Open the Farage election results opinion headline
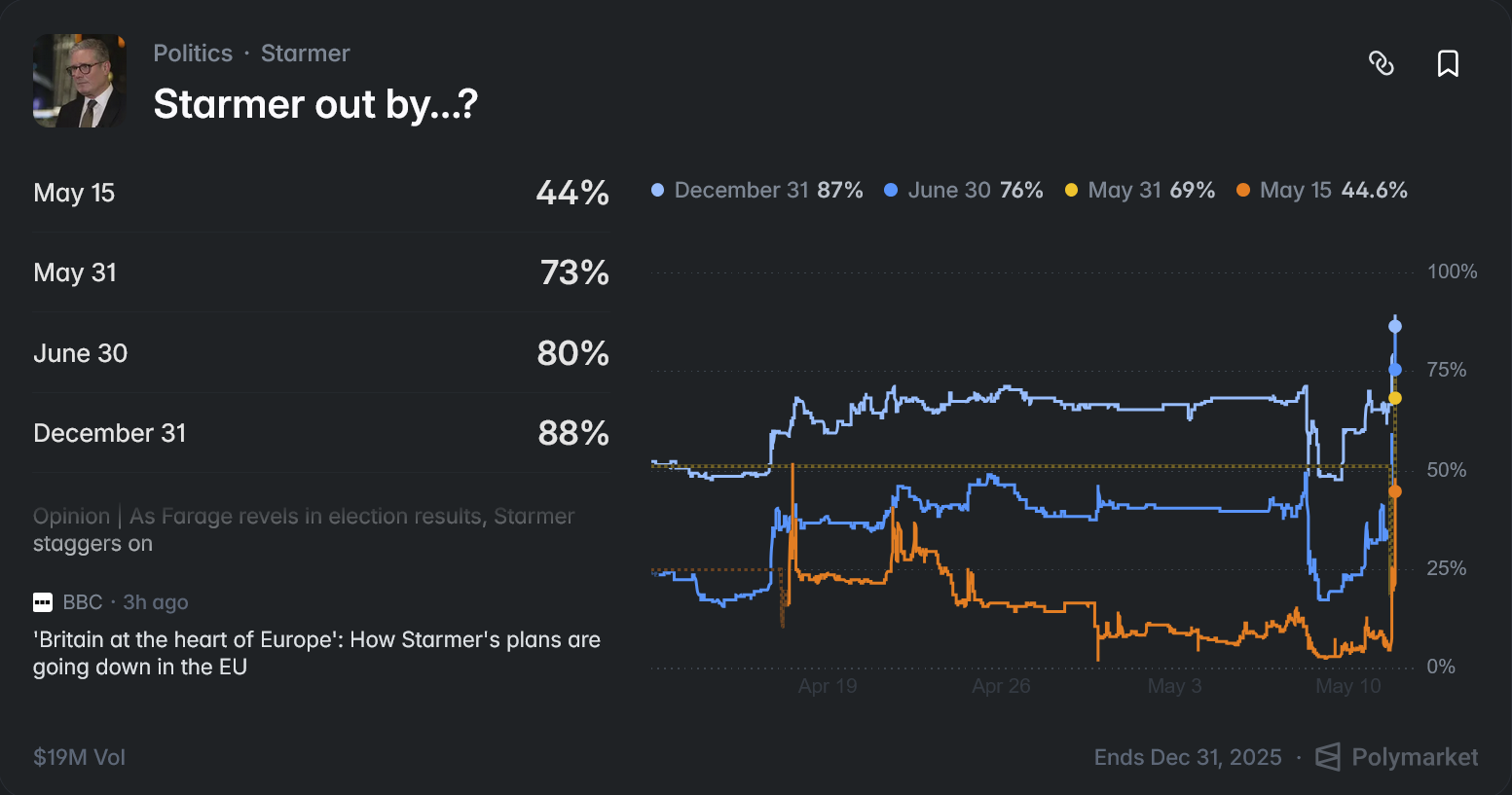 coord(304,529)
